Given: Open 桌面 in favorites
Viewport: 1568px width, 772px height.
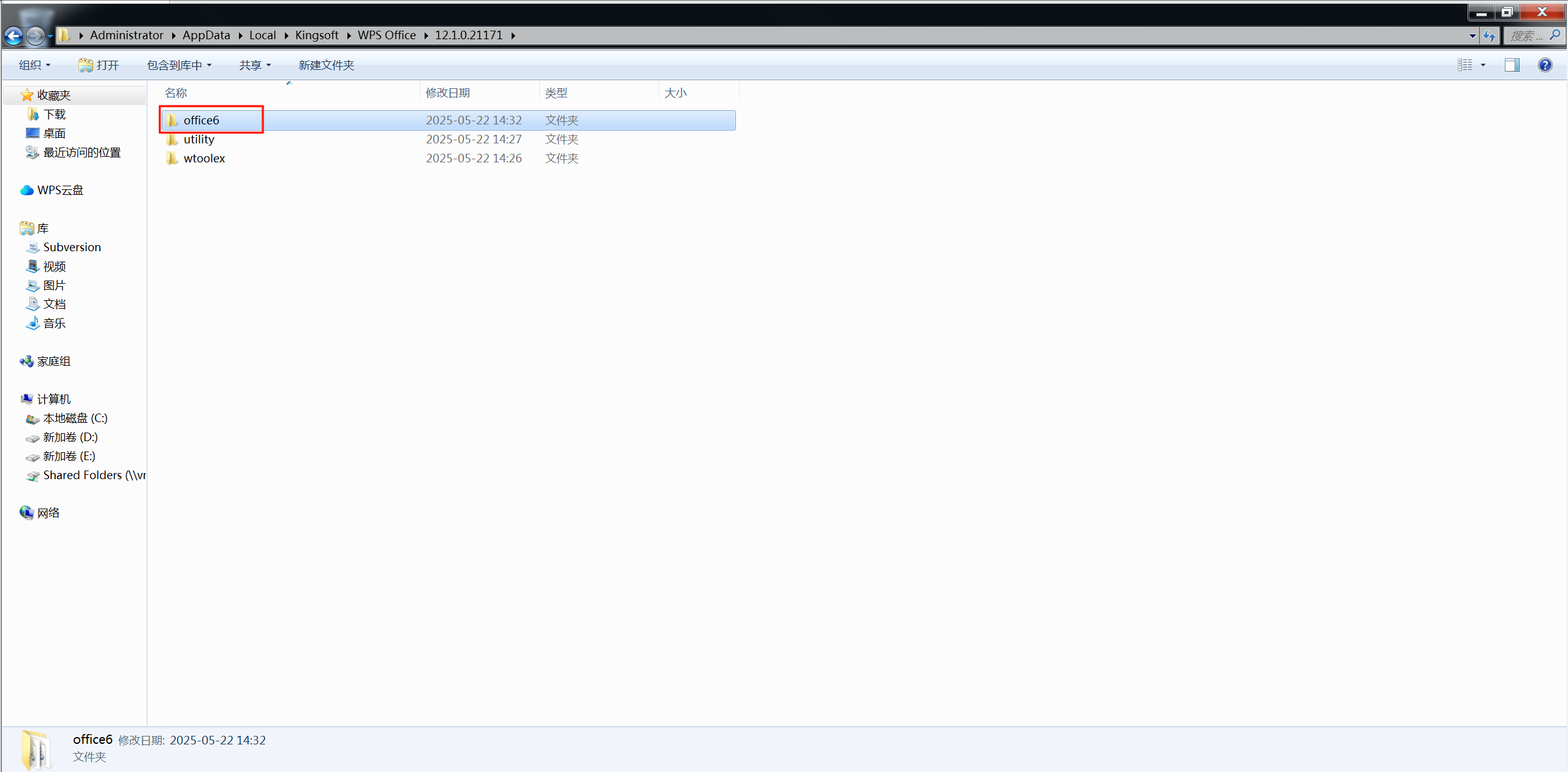Looking at the screenshot, I should pos(54,133).
